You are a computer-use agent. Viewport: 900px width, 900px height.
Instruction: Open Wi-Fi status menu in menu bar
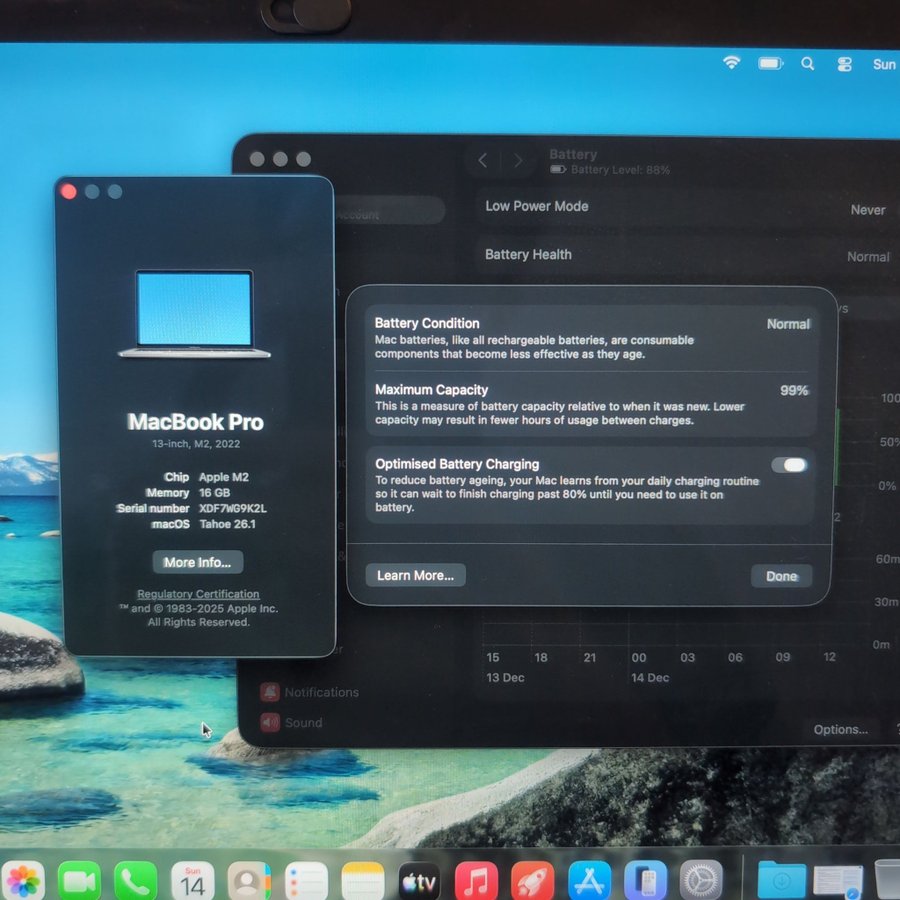coord(732,63)
